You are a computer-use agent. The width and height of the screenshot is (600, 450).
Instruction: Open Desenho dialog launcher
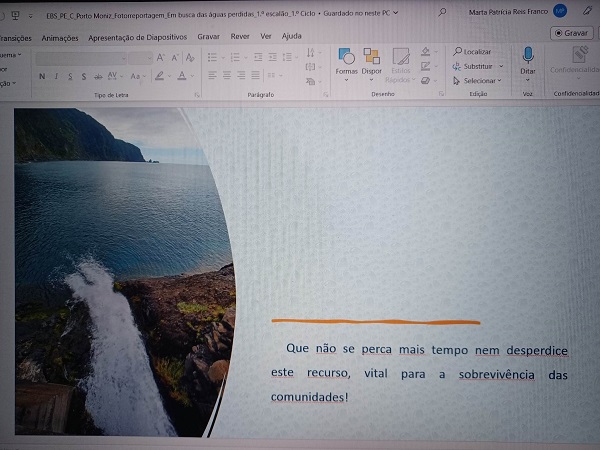click(441, 94)
